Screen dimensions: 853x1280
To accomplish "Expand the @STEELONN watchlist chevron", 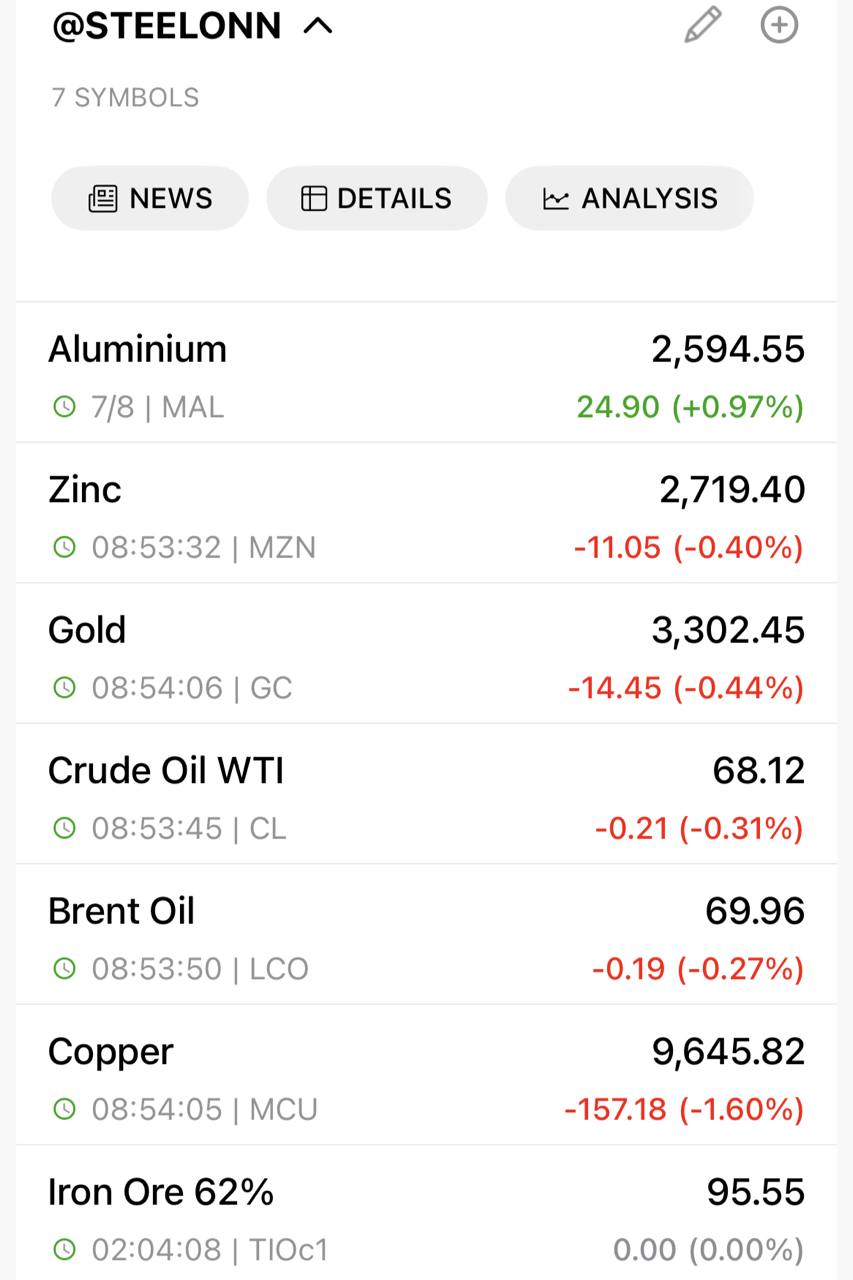I will (x=317, y=27).
